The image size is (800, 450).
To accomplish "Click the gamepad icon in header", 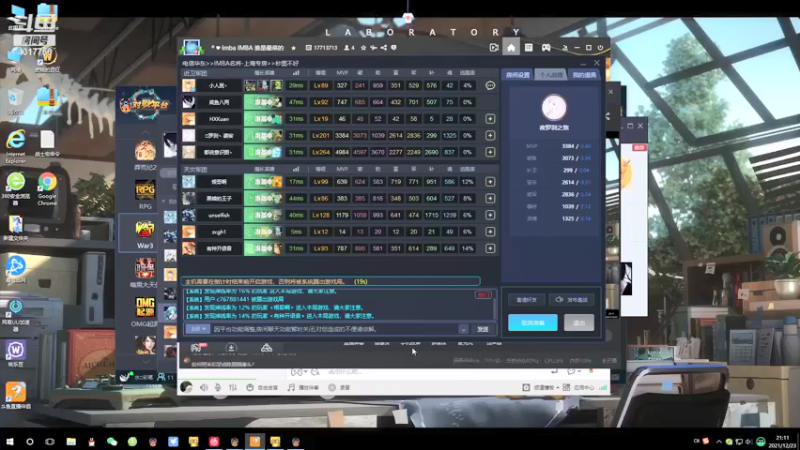I will (x=546, y=47).
